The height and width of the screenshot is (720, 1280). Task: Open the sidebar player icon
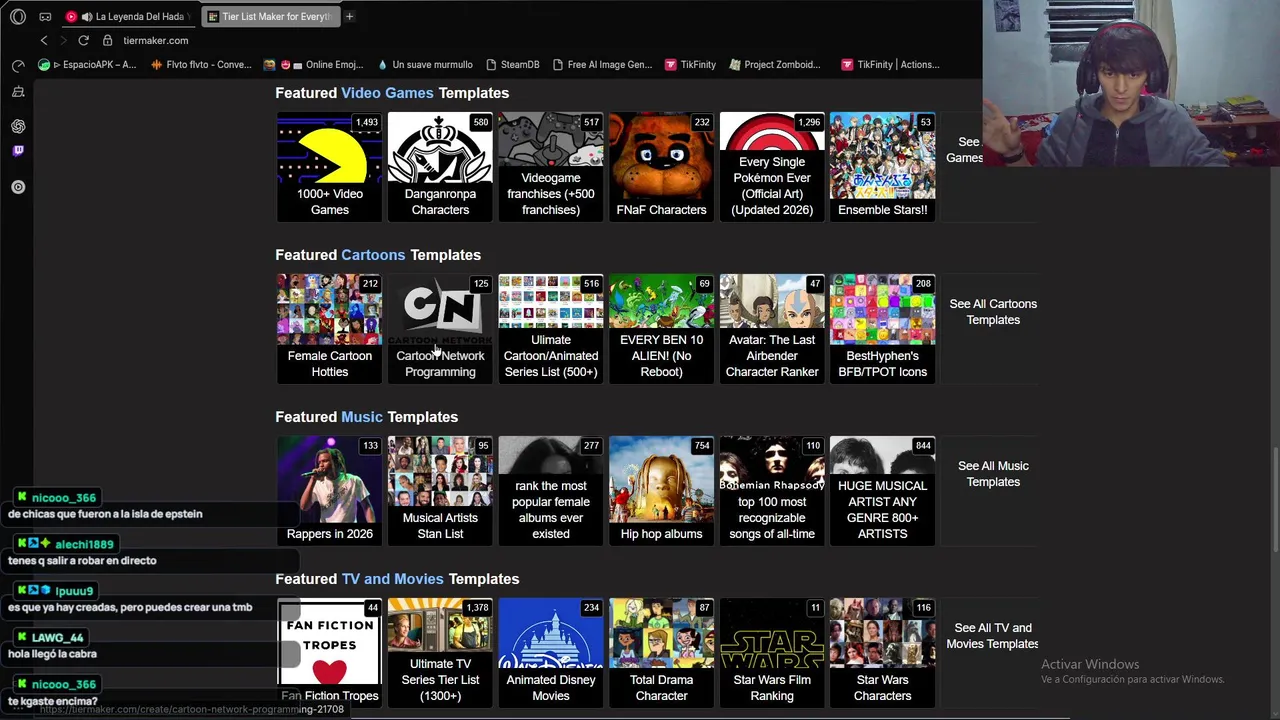[18, 187]
